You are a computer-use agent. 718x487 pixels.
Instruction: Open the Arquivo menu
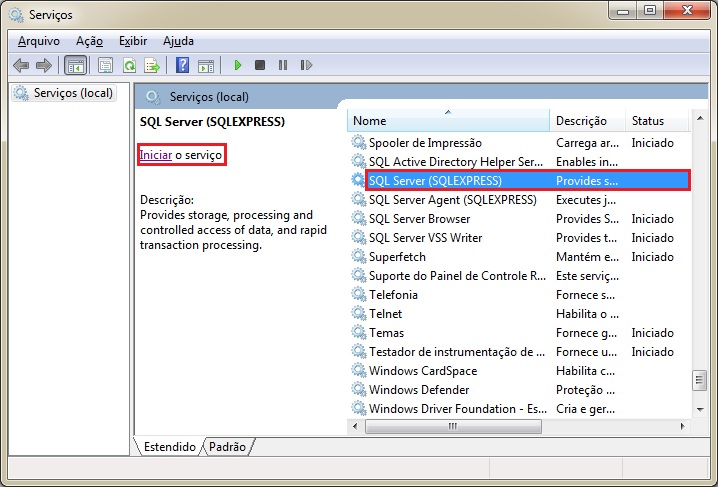pyautogui.click(x=39, y=41)
